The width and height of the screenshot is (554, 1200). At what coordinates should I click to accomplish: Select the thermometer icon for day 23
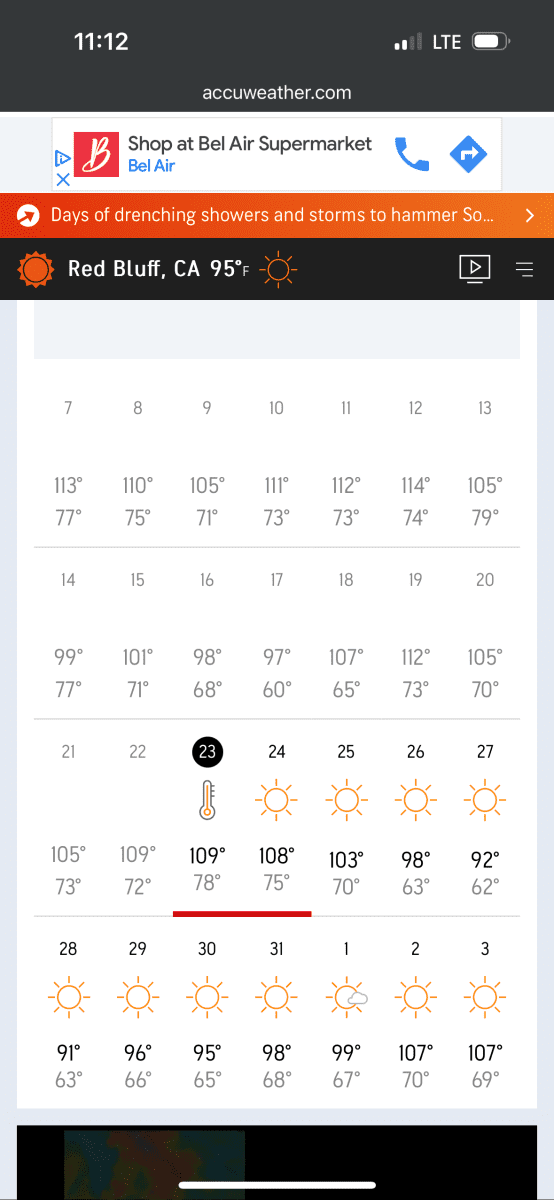pos(207,799)
